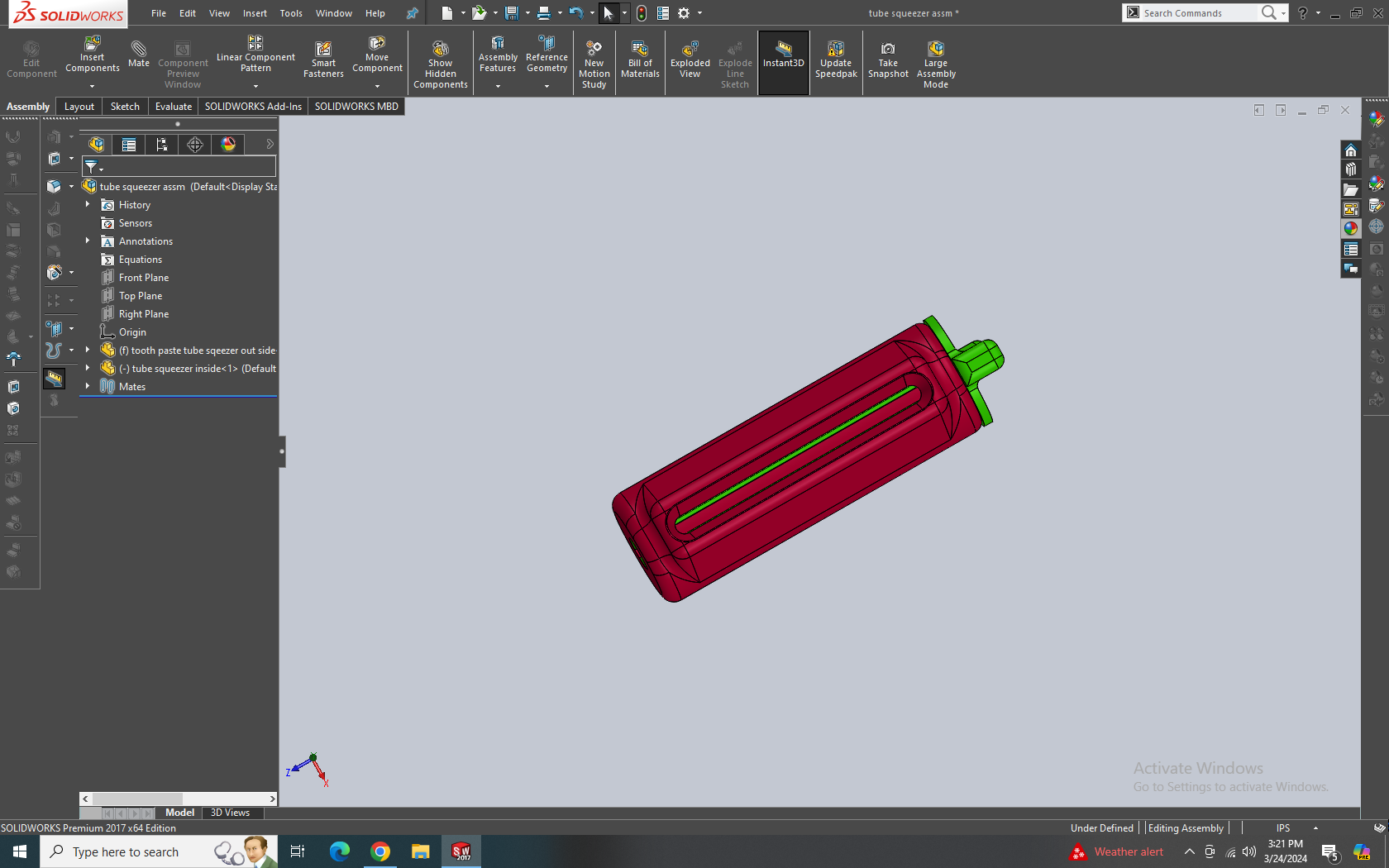The width and height of the screenshot is (1389, 868).
Task: Open Linear Component Pattern tool
Action: [x=255, y=55]
